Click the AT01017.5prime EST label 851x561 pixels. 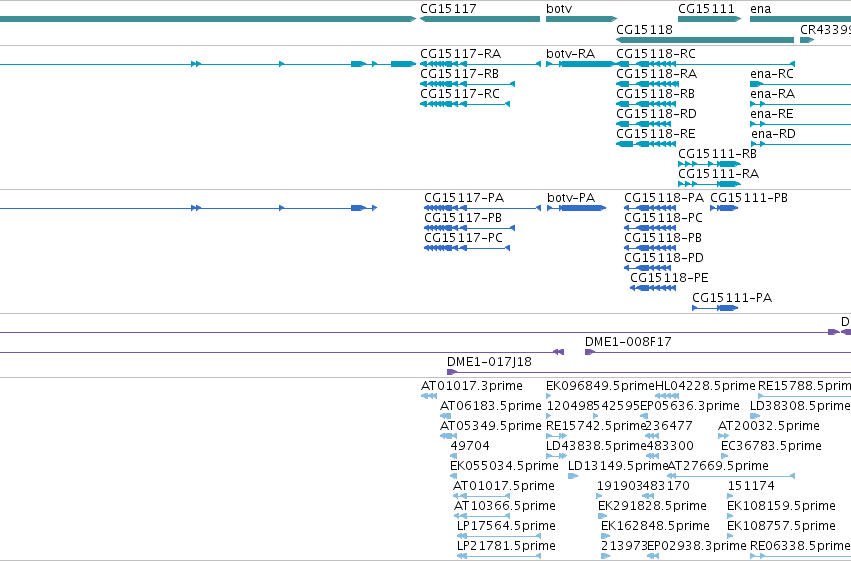[x=504, y=486]
